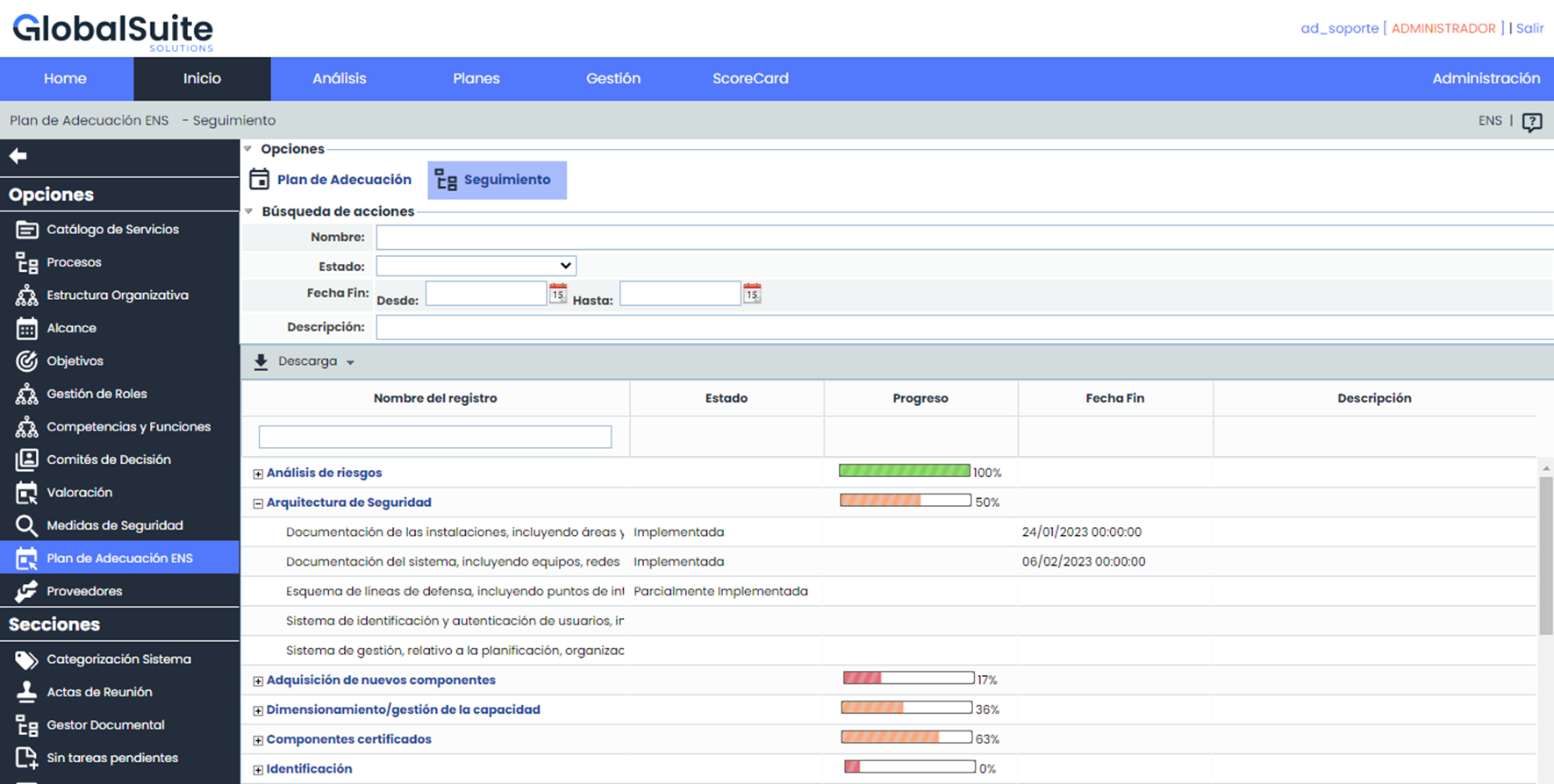Open the Análisis menu
The height and width of the screenshot is (784, 1554).
339,79
